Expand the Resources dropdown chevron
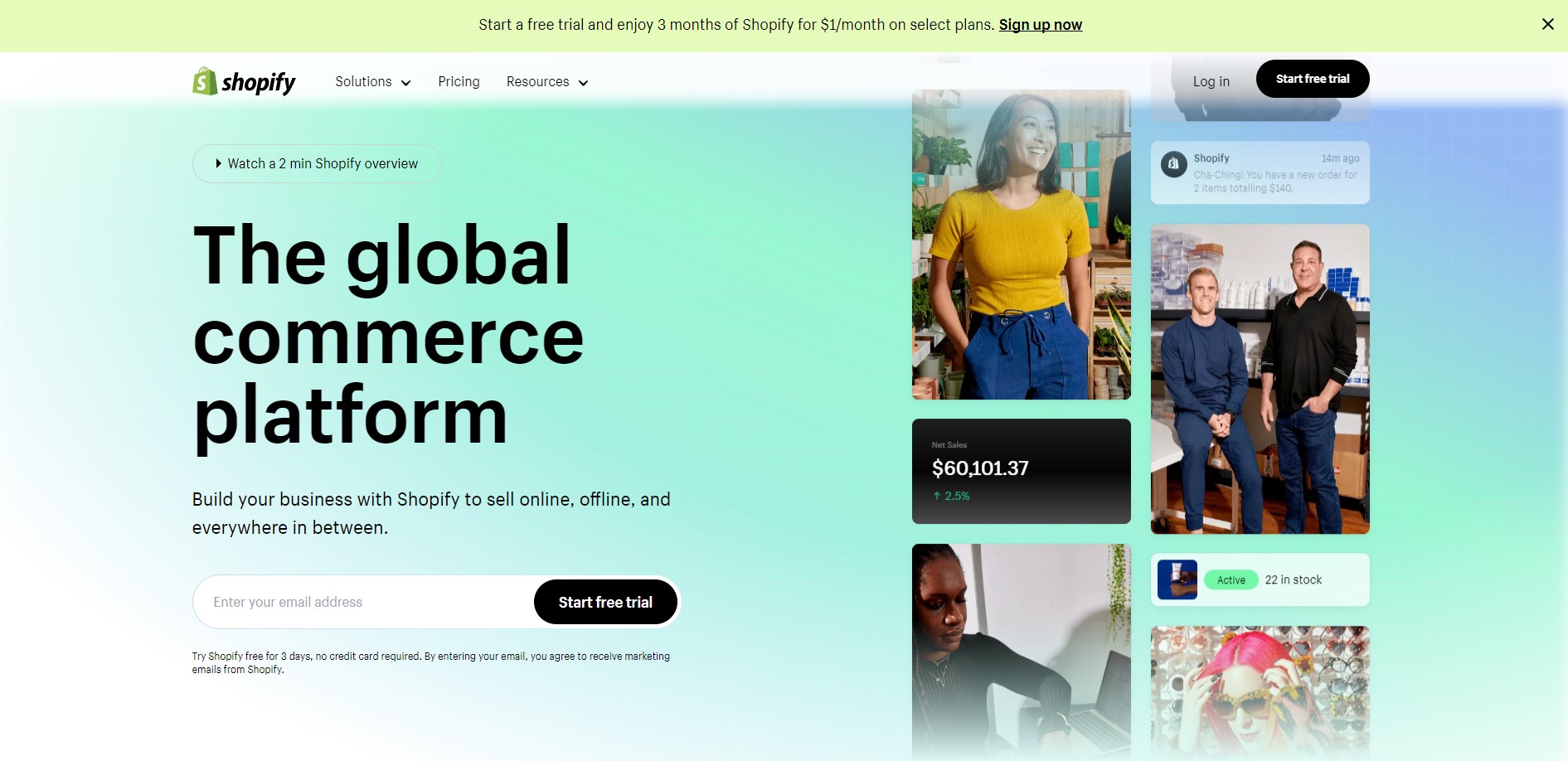 point(583,83)
